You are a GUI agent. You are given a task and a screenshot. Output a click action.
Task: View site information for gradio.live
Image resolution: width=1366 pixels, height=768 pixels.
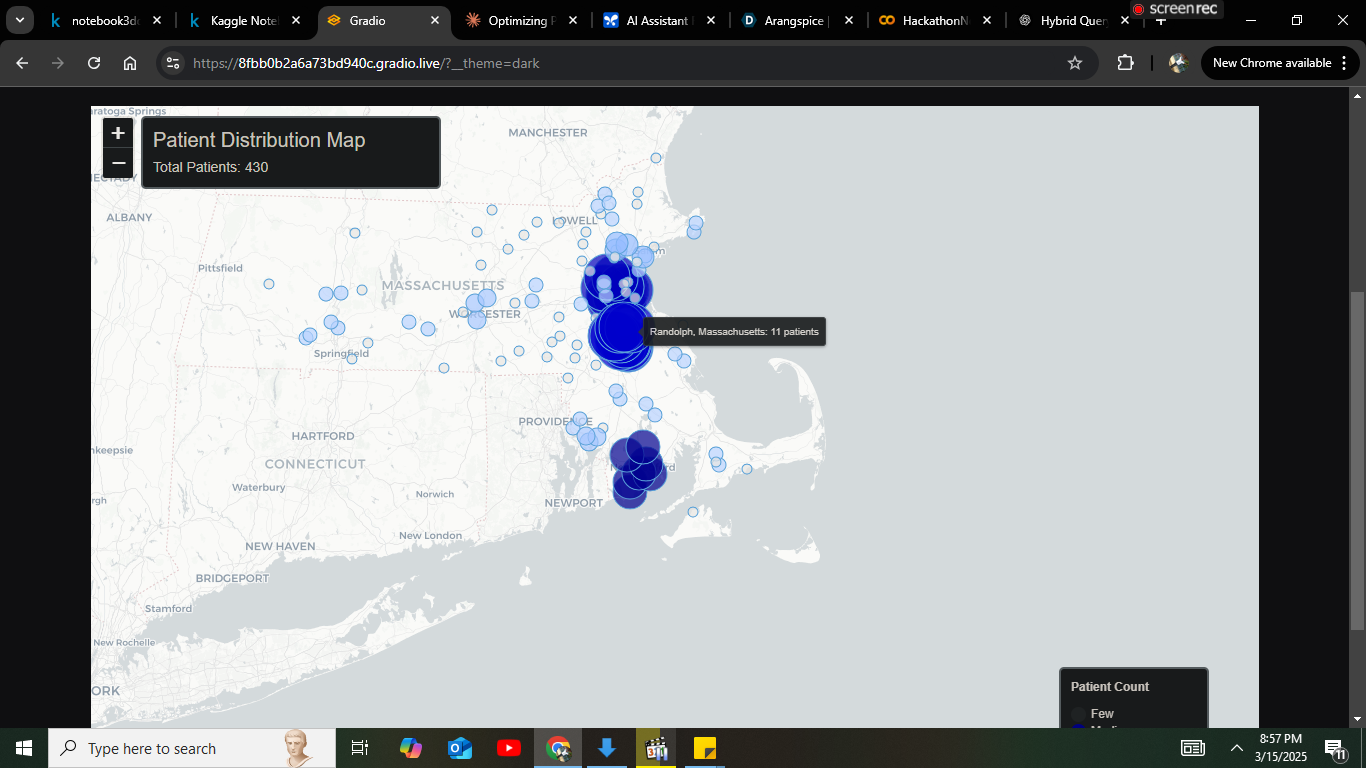[x=173, y=63]
